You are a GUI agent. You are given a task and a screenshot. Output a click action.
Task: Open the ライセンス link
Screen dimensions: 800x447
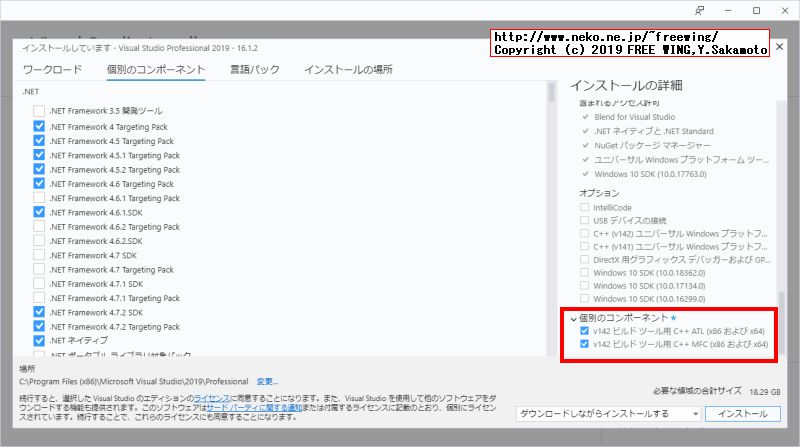[x=211, y=398]
